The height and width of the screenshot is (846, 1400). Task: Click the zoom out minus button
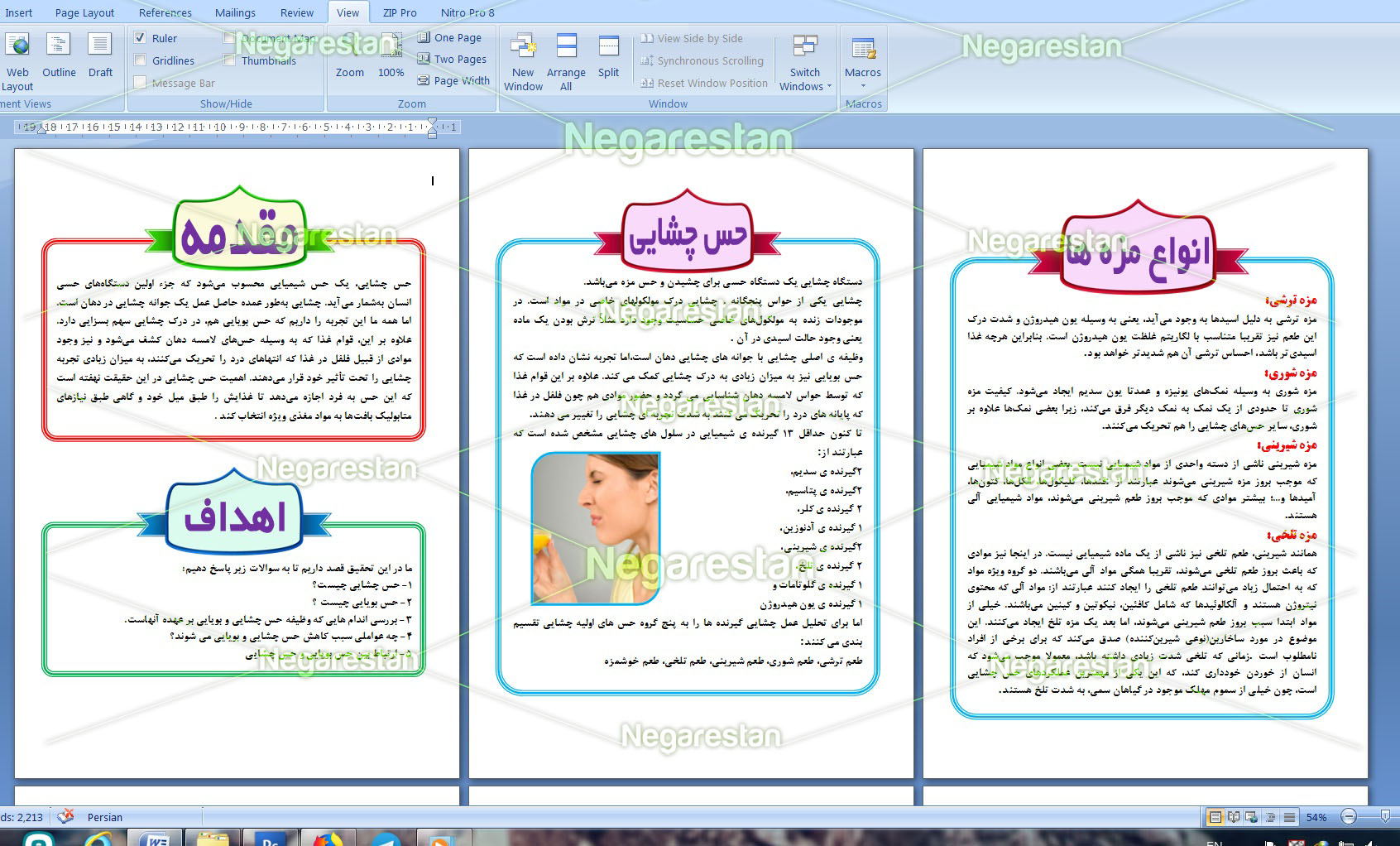point(1349,817)
